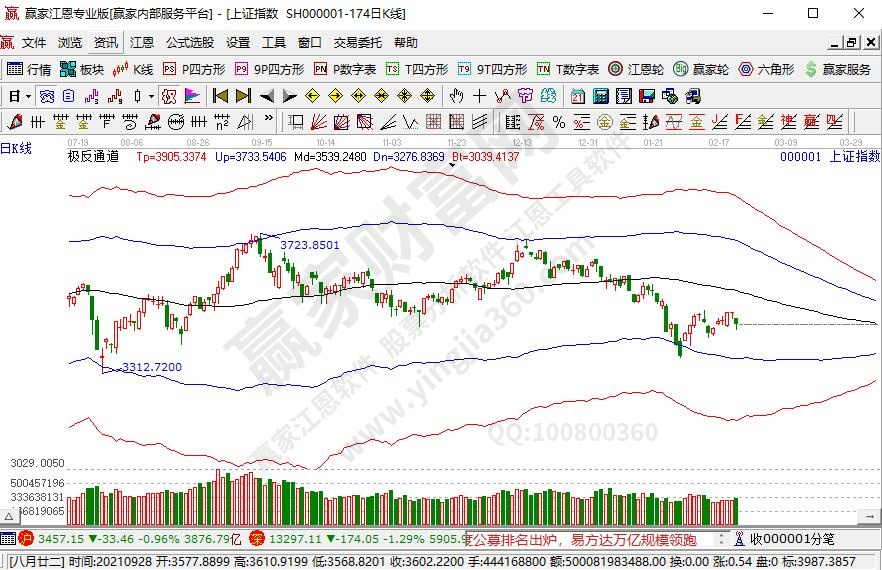Expand the 日 period dropdown arrow
This screenshot has height=570, width=882.
[x=27, y=96]
